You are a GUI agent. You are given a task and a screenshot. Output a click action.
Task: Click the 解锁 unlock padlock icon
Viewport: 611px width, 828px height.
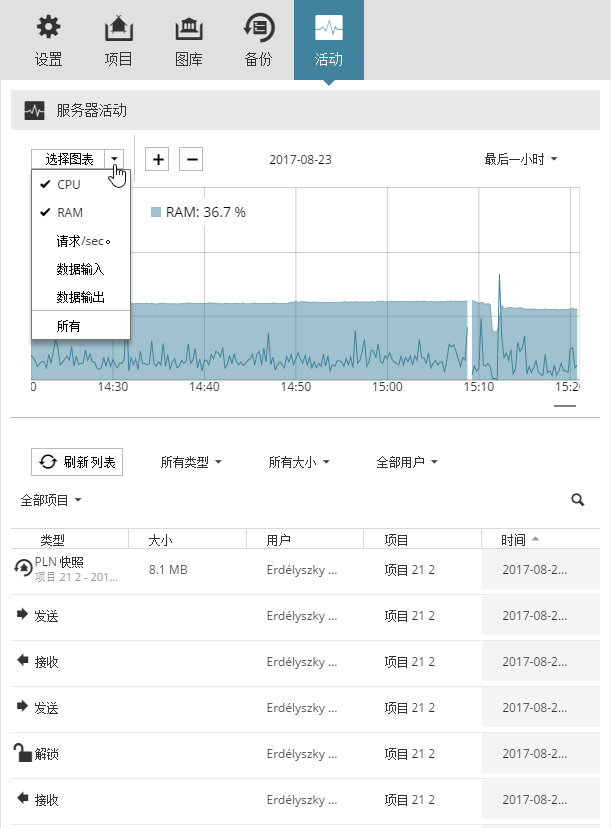click(x=22, y=752)
